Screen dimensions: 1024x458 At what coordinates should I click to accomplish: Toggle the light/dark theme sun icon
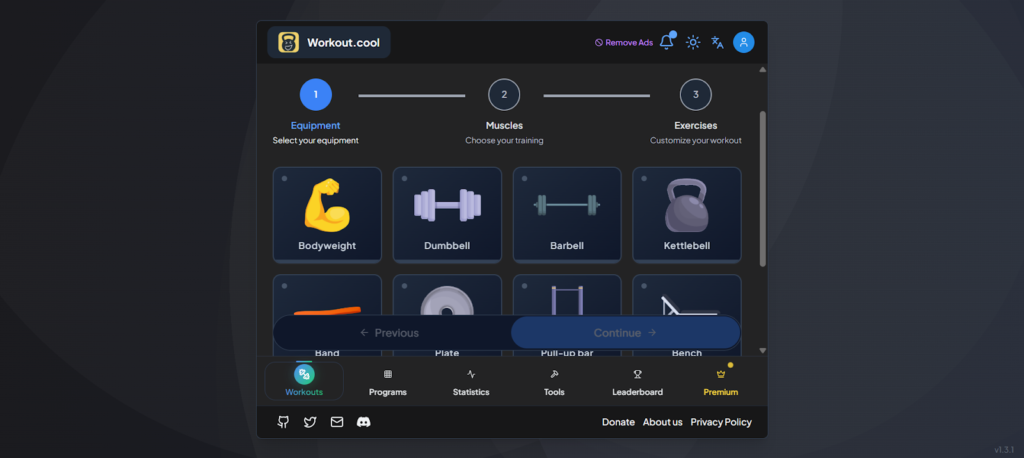(x=693, y=42)
